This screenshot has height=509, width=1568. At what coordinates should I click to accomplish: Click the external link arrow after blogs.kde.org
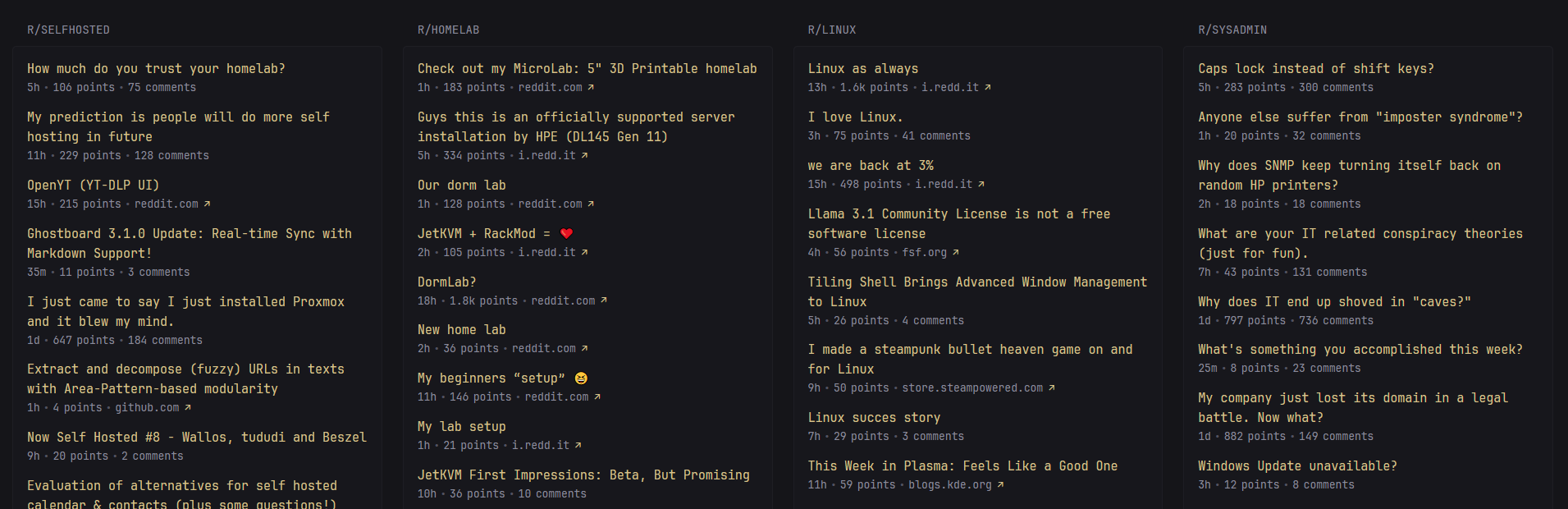pyautogui.click(x=1001, y=485)
